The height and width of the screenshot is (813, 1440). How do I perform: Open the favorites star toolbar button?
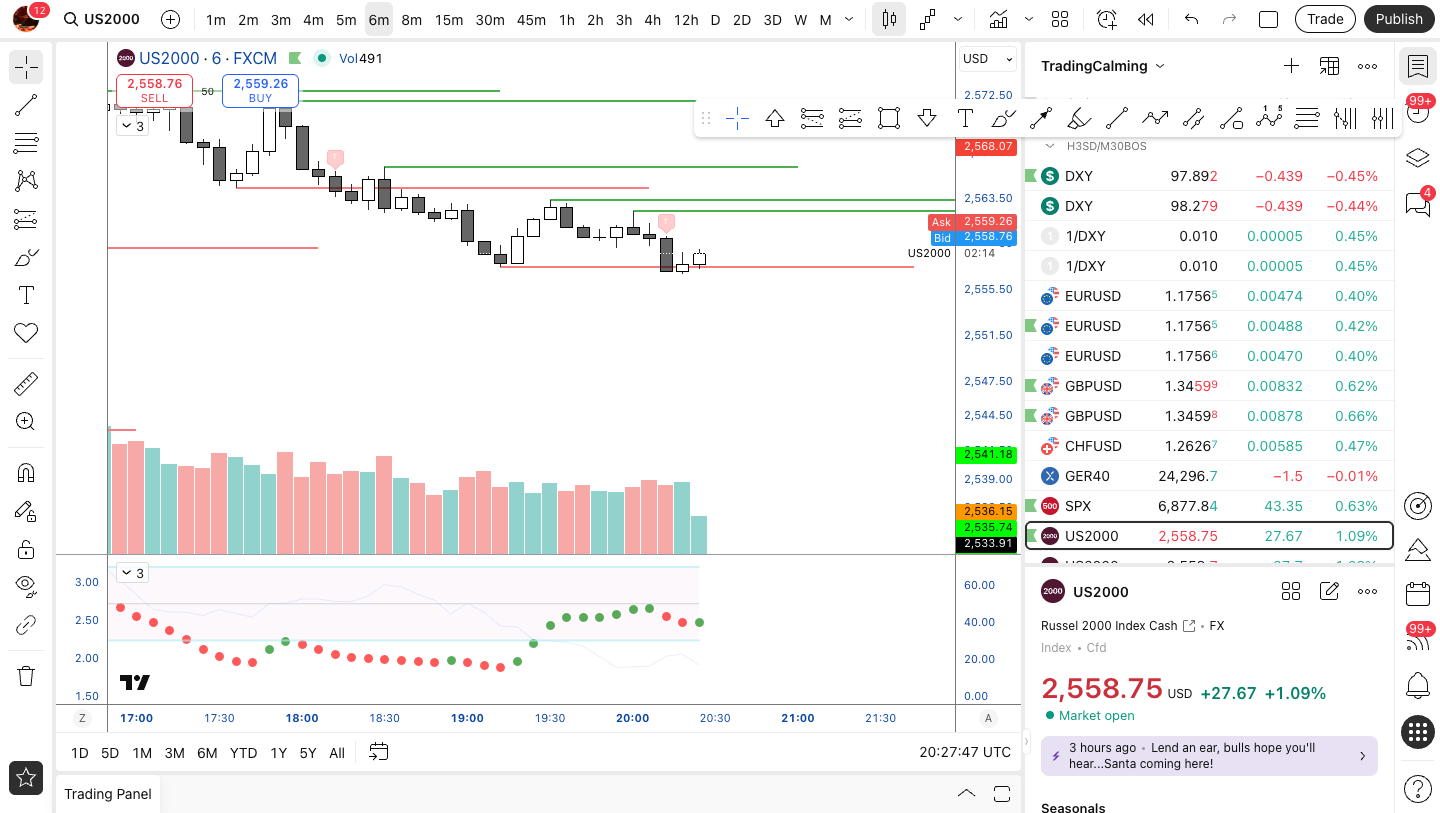26,778
